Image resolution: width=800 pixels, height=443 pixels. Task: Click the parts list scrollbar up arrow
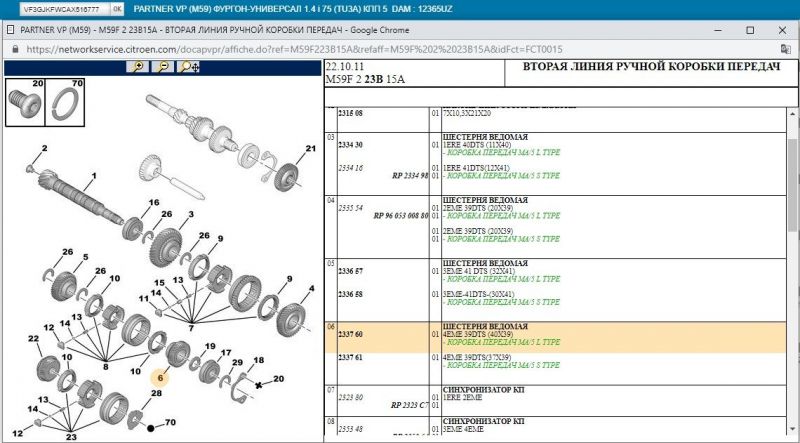click(792, 109)
